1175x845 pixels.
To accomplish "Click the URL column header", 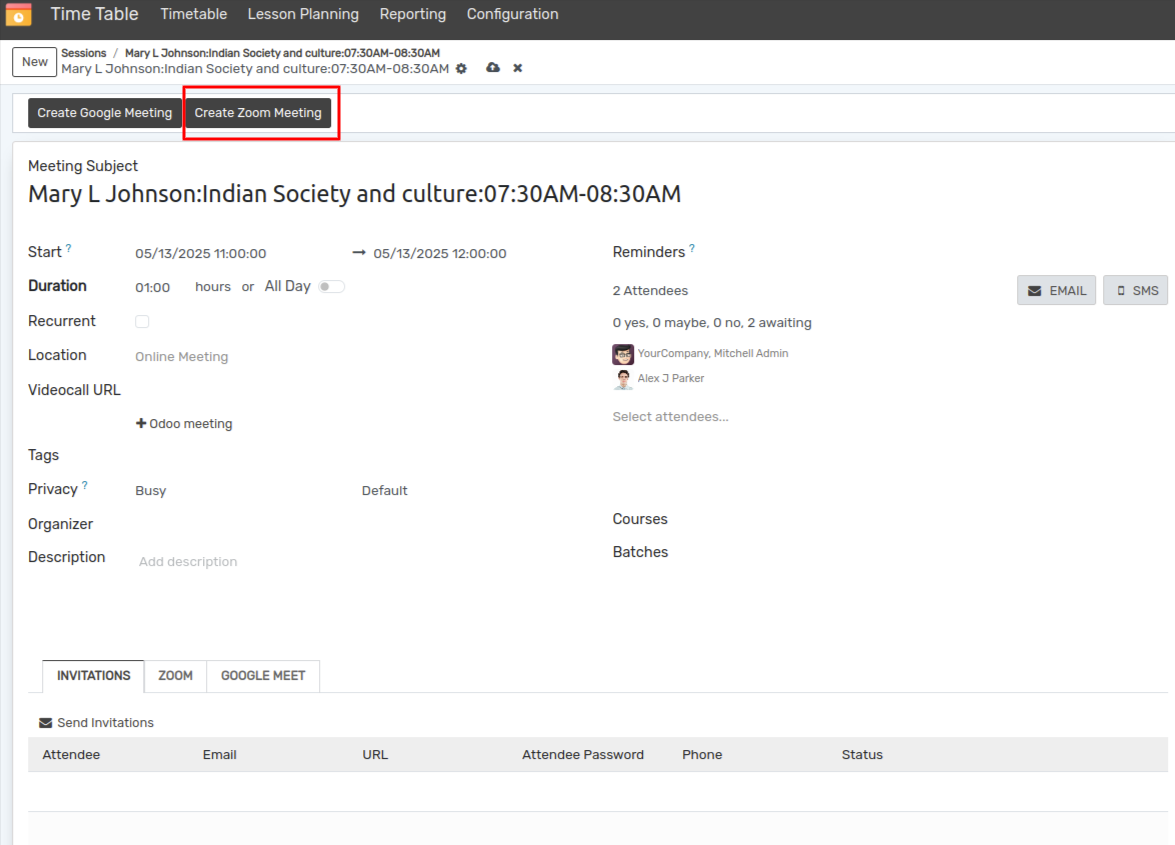I will point(375,755).
